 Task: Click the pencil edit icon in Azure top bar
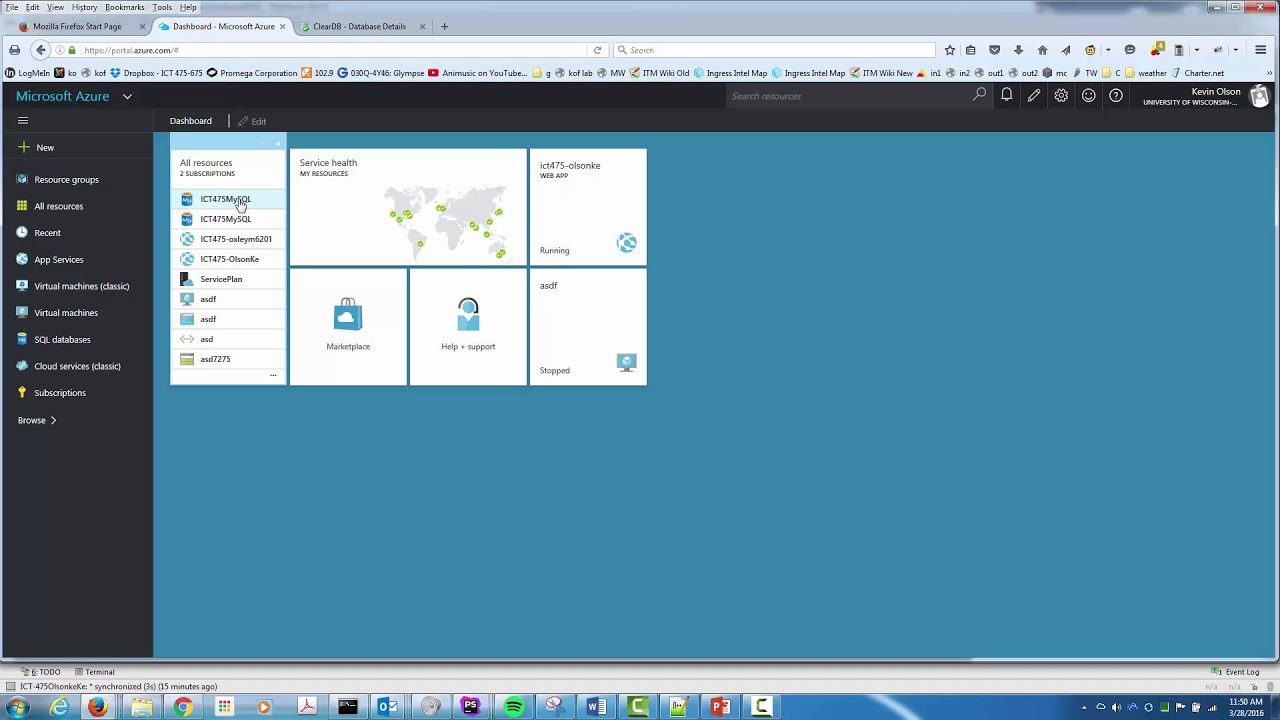[x=1034, y=96]
